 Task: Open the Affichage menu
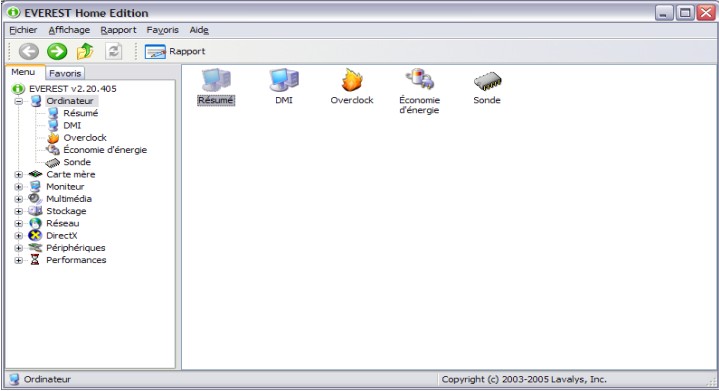coord(69,30)
